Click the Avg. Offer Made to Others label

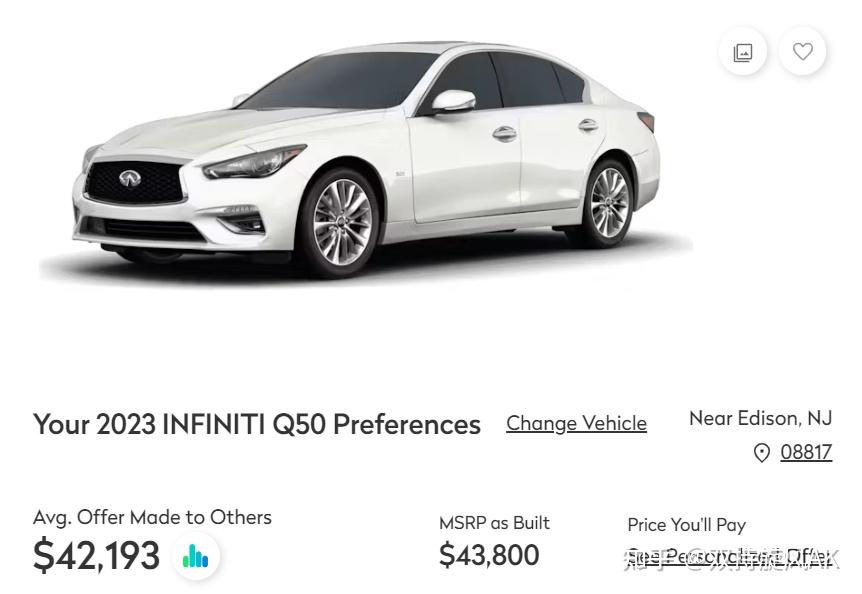pos(152,518)
